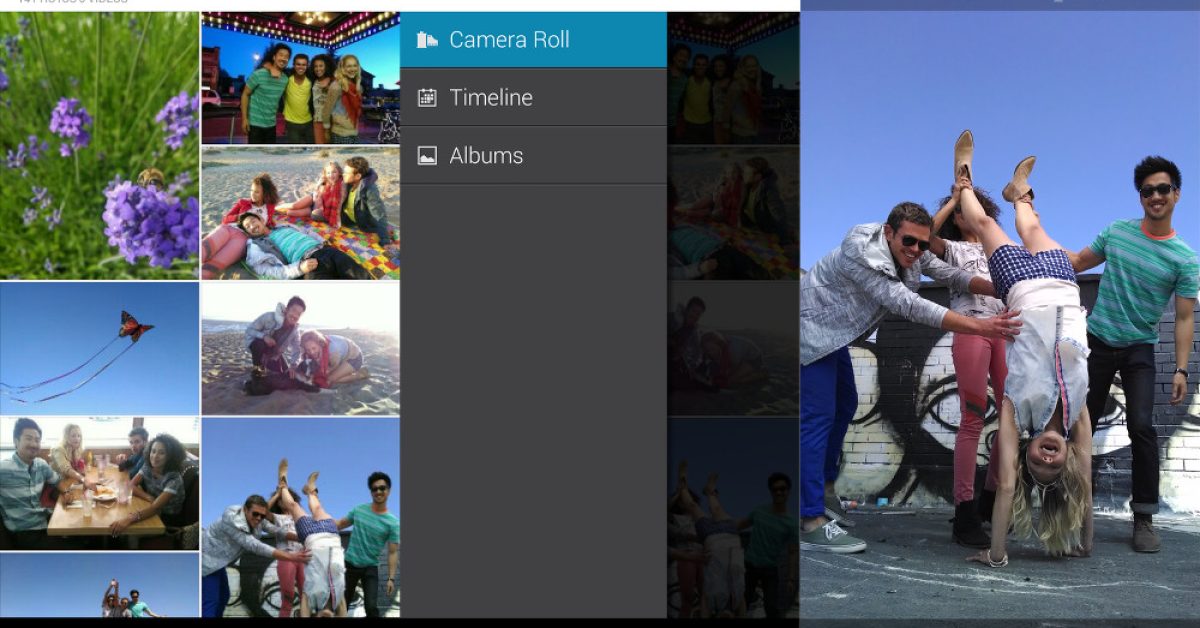
Task: Open the Albums menu label
Action: (x=486, y=156)
